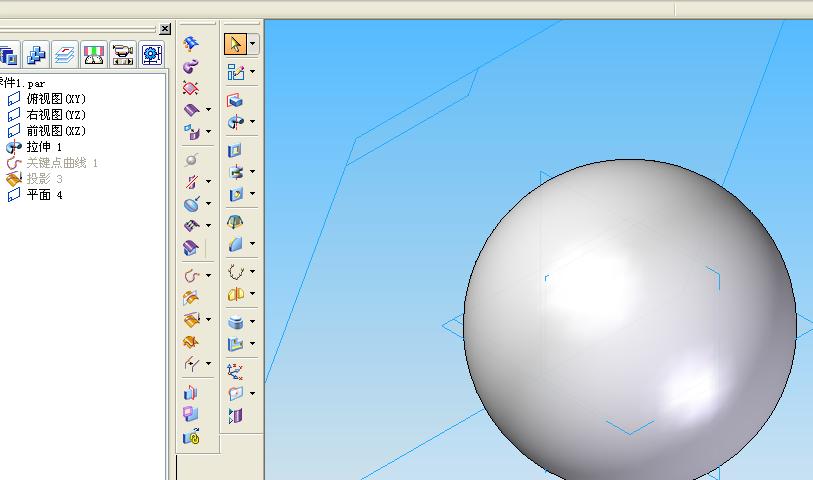Click the XYZ Coordinate System tool
The width and height of the screenshot is (813, 480).
click(x=235, y=371)
